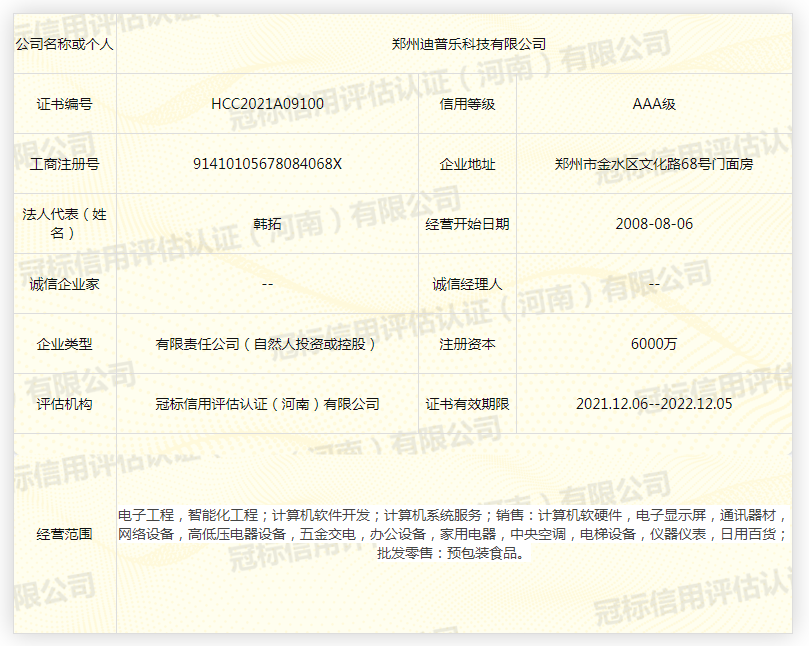Click the 证书有效期限 label cell
This screenshot has height=646, width=809.
467,404
